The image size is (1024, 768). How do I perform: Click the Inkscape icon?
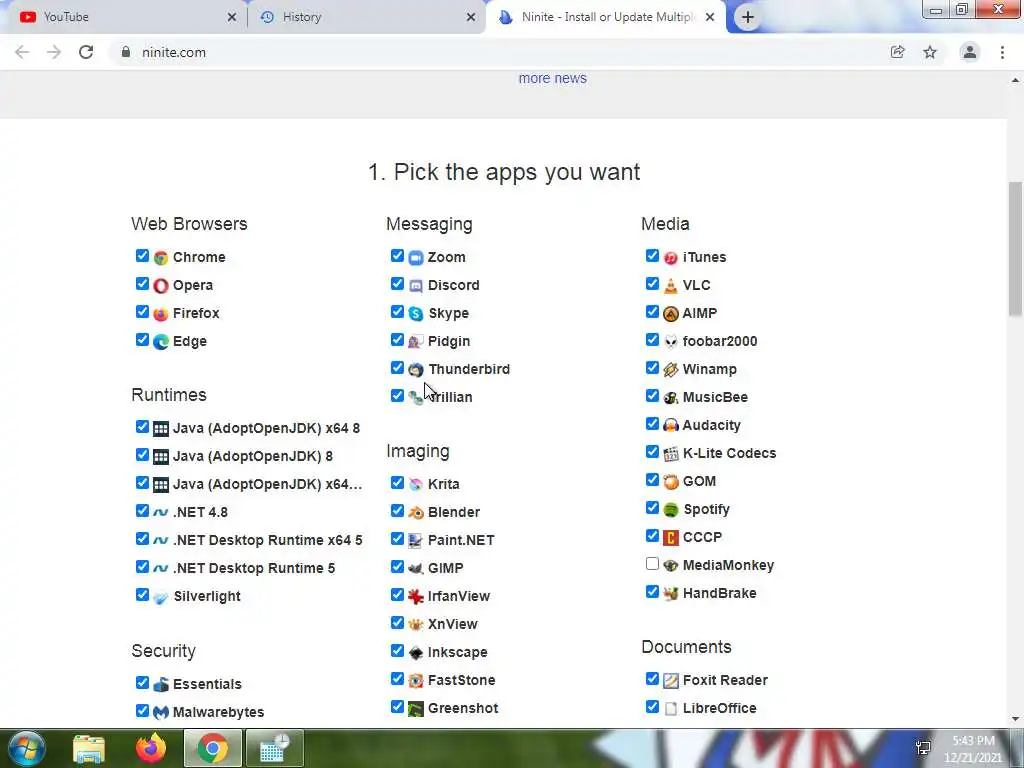pos(416,652)
